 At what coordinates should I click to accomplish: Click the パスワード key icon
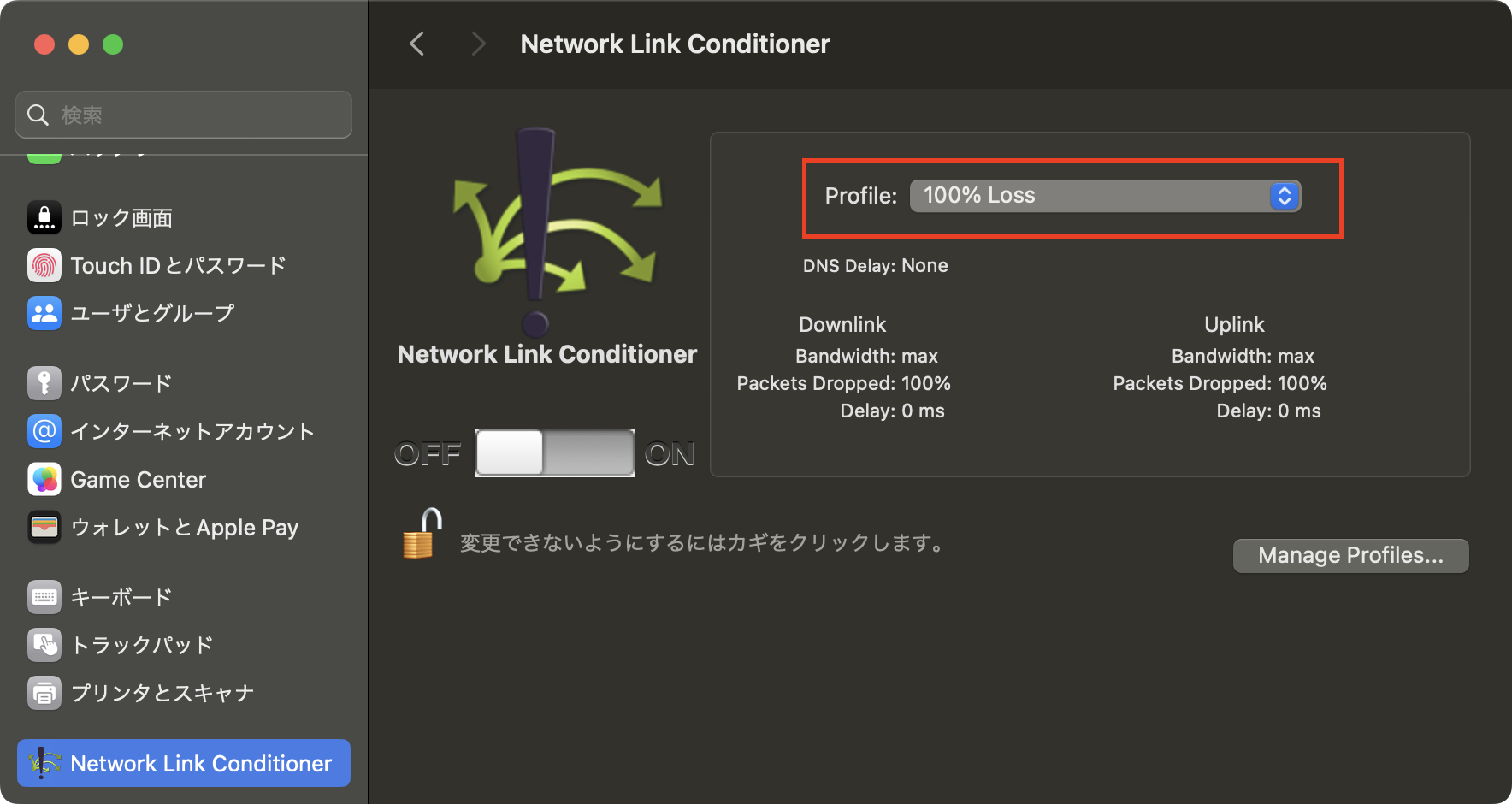coord(44,383)
